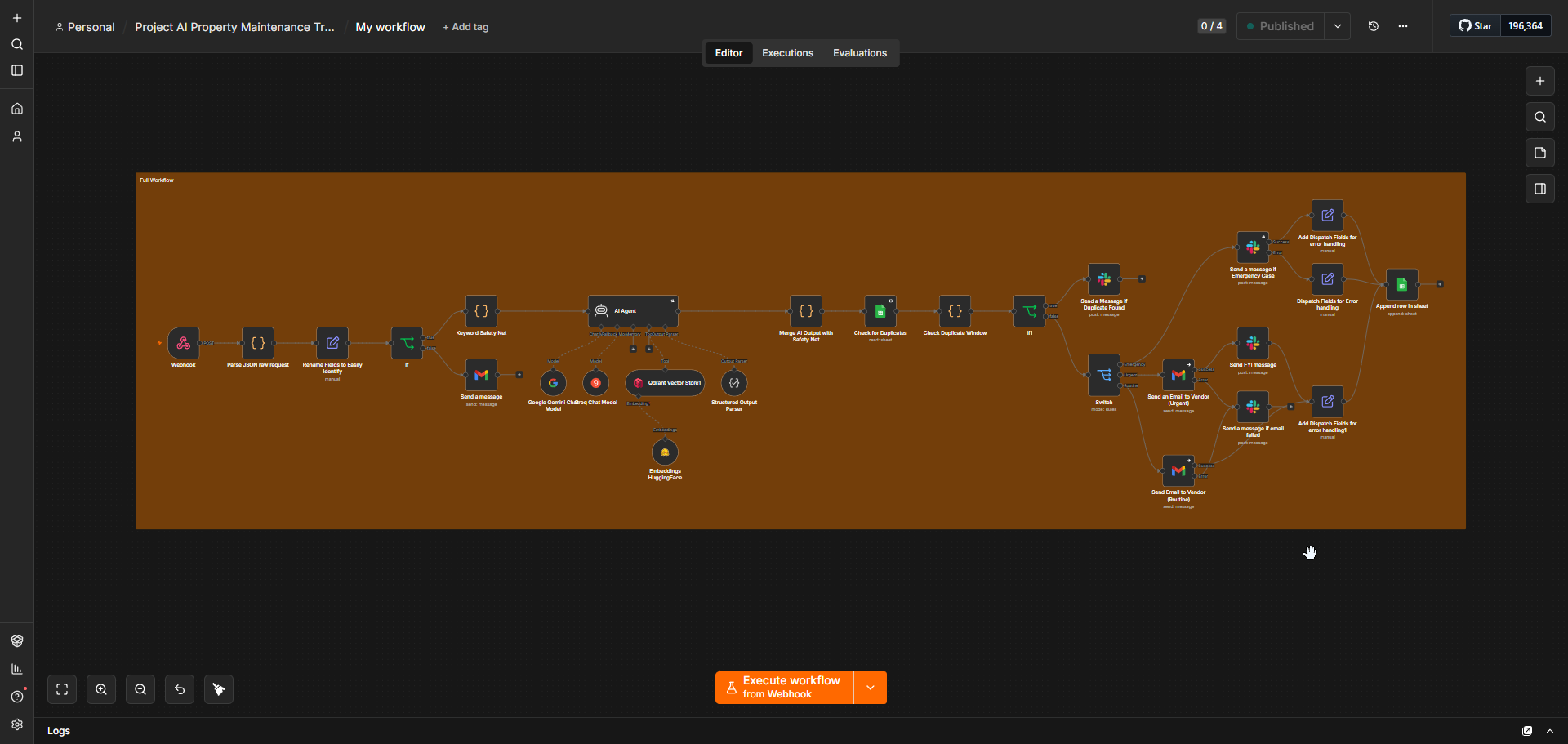Click the create new plus icon in left sidebar
The height and width of the screenshot is (744, 1568).
click(x=17, y=18)
